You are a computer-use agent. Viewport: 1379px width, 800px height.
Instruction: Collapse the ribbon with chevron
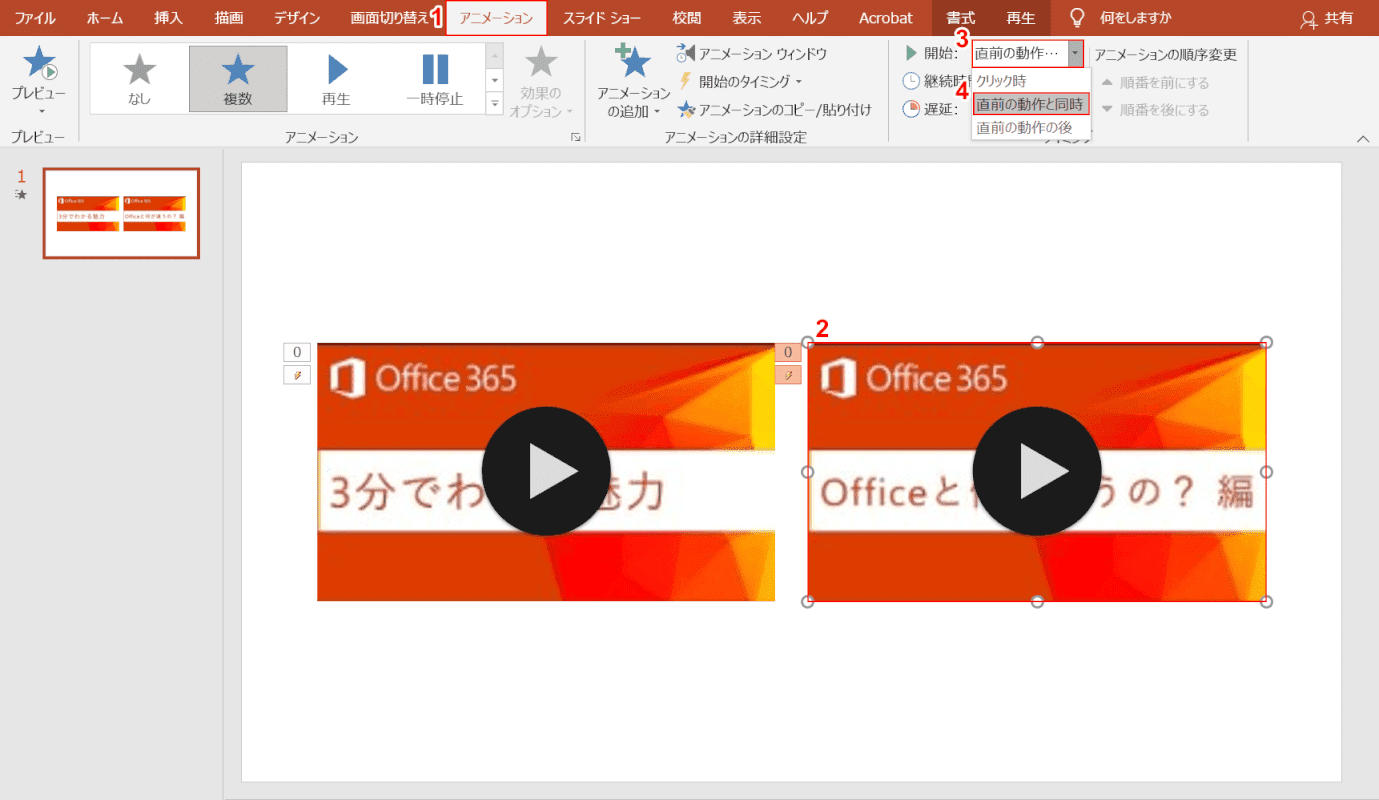click(x=1363, y=138)
